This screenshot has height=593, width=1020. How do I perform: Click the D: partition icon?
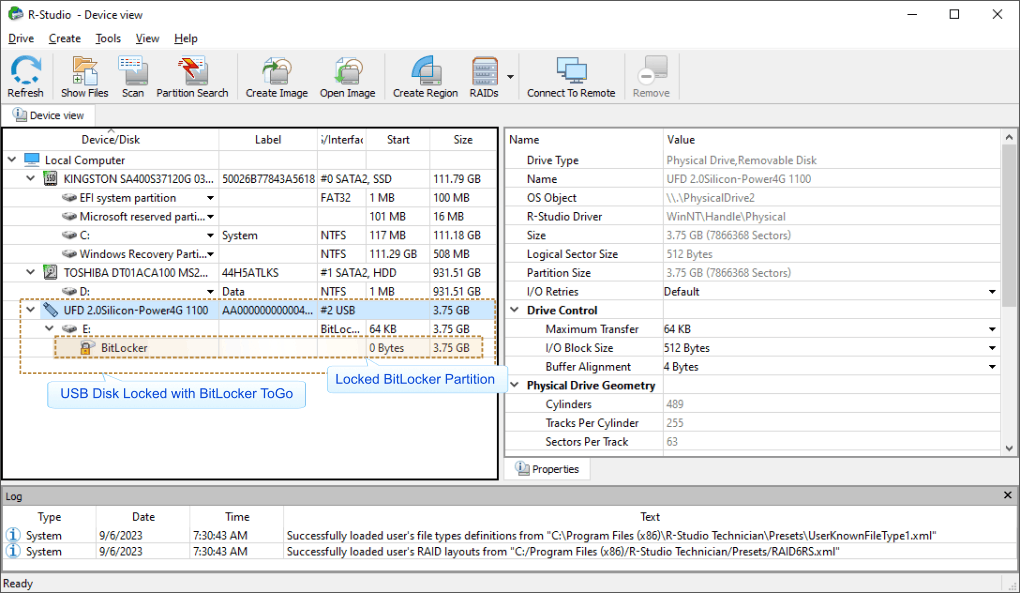(x=69, y=291)
